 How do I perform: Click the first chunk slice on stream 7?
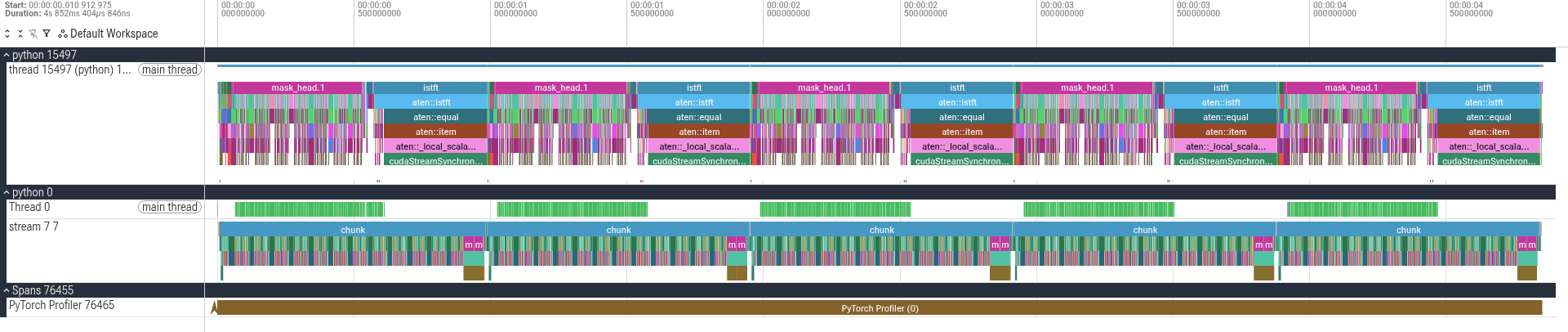click(353, 230)
